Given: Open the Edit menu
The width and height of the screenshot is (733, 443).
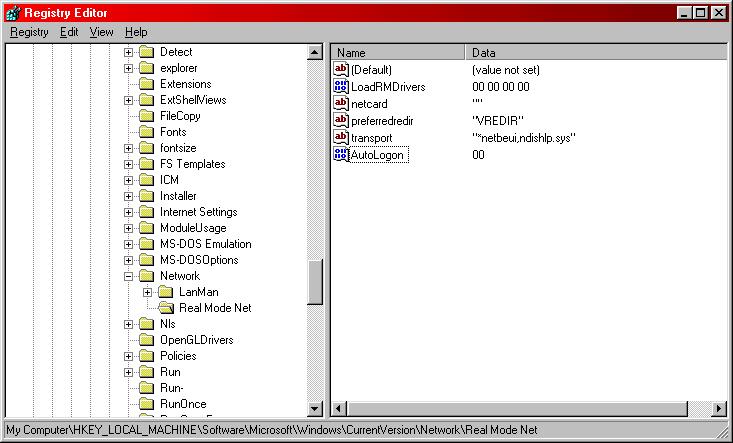Looking at the screenshot, I should [69, 32].
